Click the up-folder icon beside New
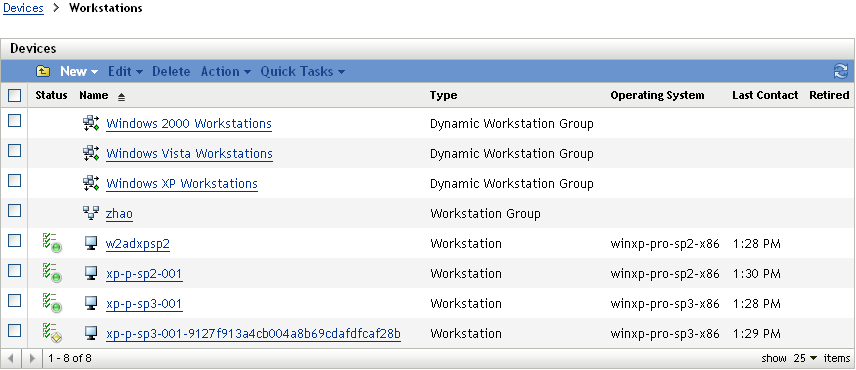Image resolution: width=856 pixels, height=370 pixels. (43, 71)
